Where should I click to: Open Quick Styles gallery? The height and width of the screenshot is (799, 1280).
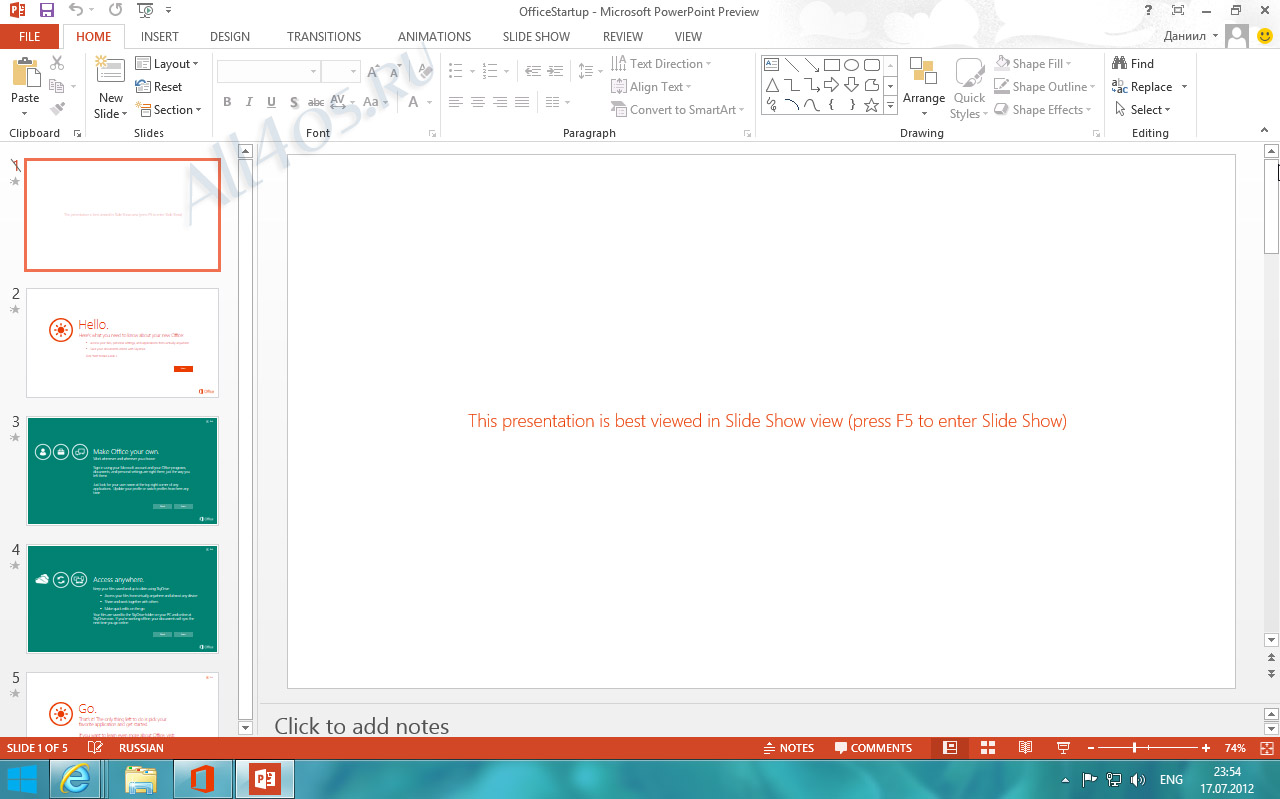[969, 88]
